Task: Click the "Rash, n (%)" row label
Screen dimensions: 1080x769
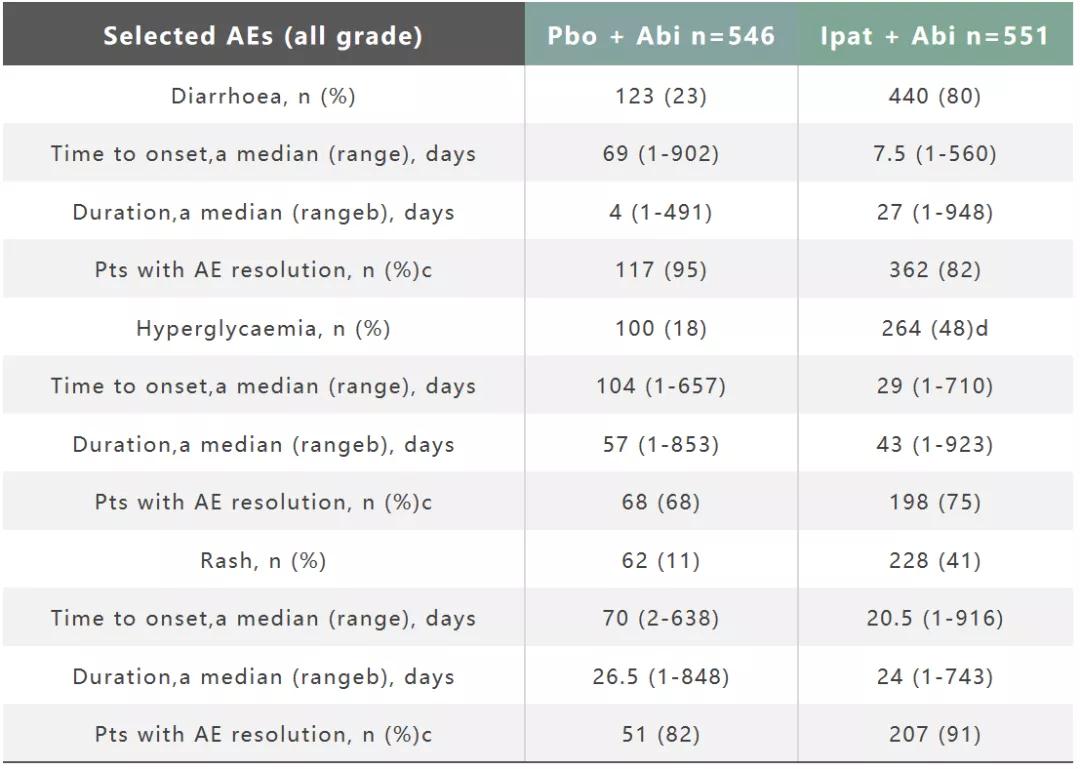Action: point(263,561)
